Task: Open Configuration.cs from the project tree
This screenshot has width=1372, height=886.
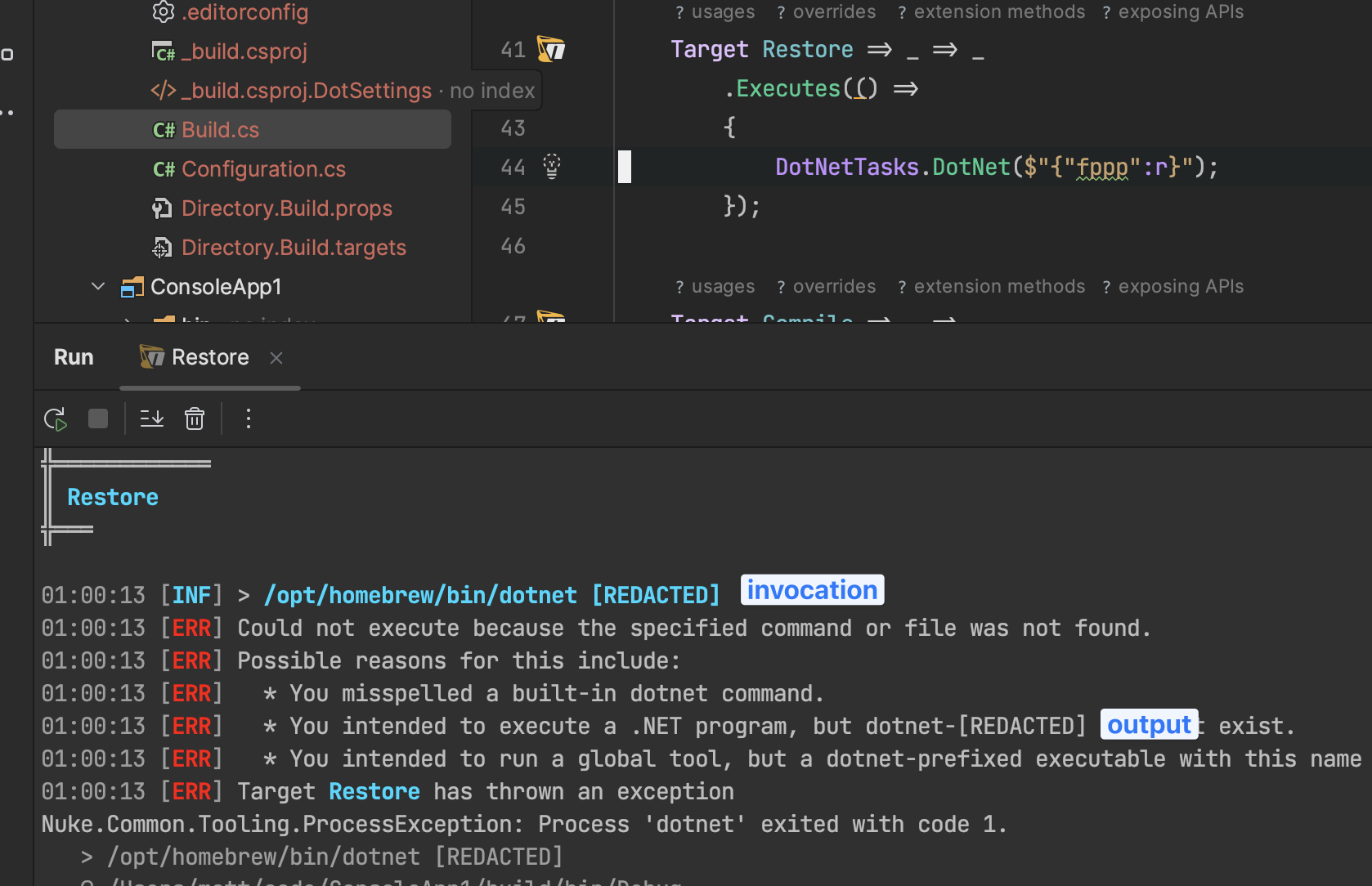Action: (x=262, y=169)
